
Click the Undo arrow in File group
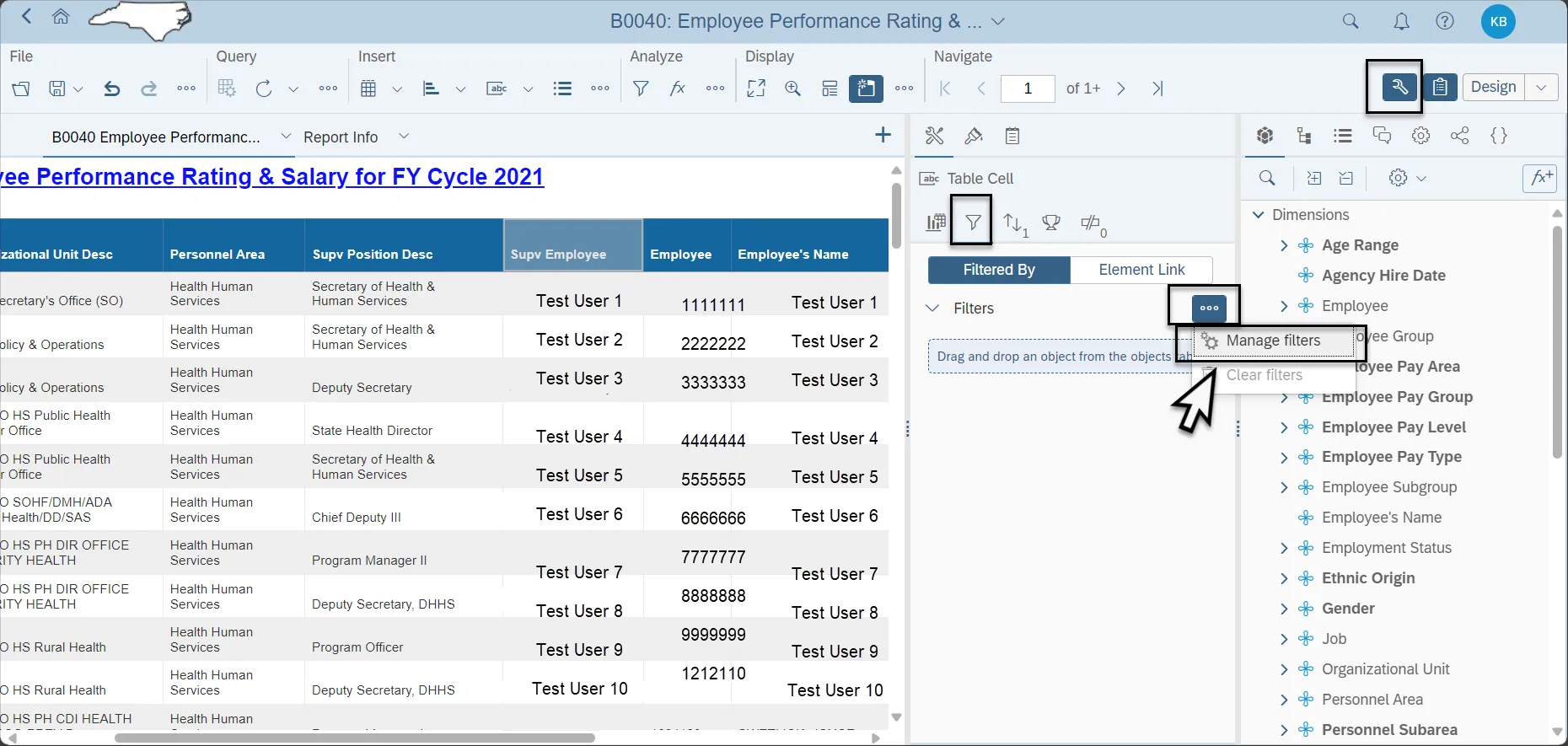pos(111,89)
